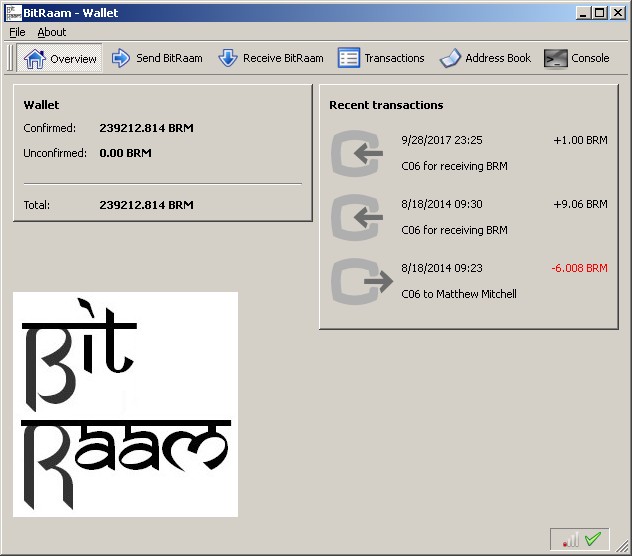Click the network connection bars icon

point(571,540)
